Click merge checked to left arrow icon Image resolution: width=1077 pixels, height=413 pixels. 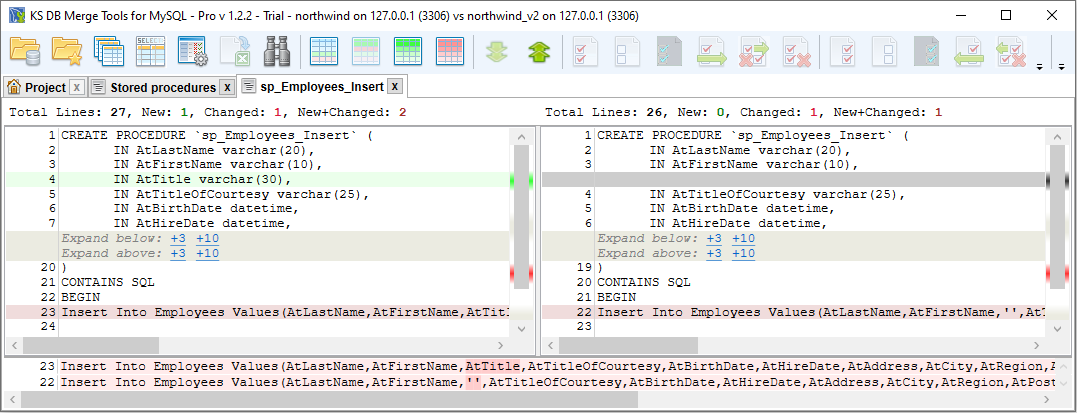[969, 52]
